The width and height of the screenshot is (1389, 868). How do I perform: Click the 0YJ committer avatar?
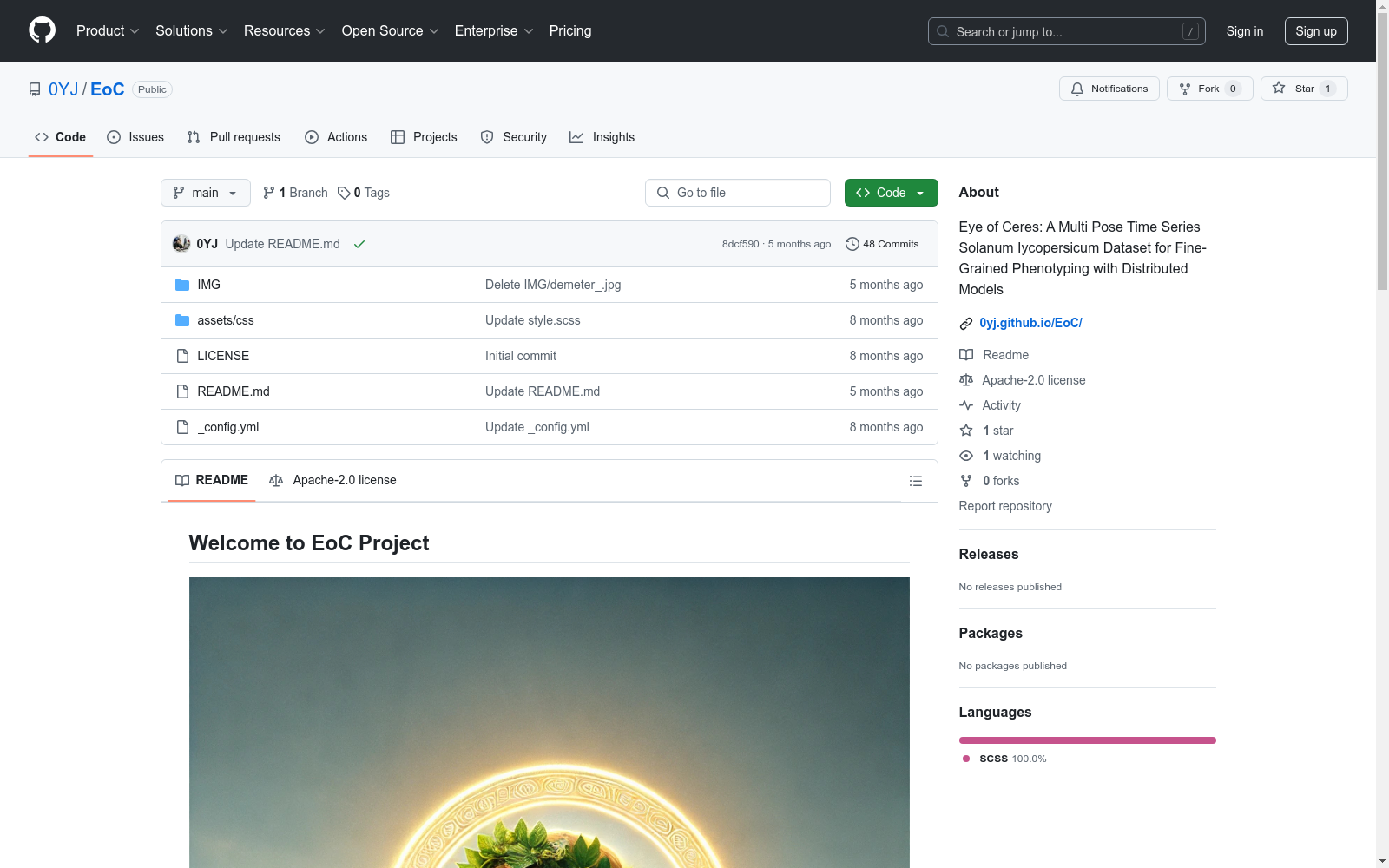[x=181, y=244]
